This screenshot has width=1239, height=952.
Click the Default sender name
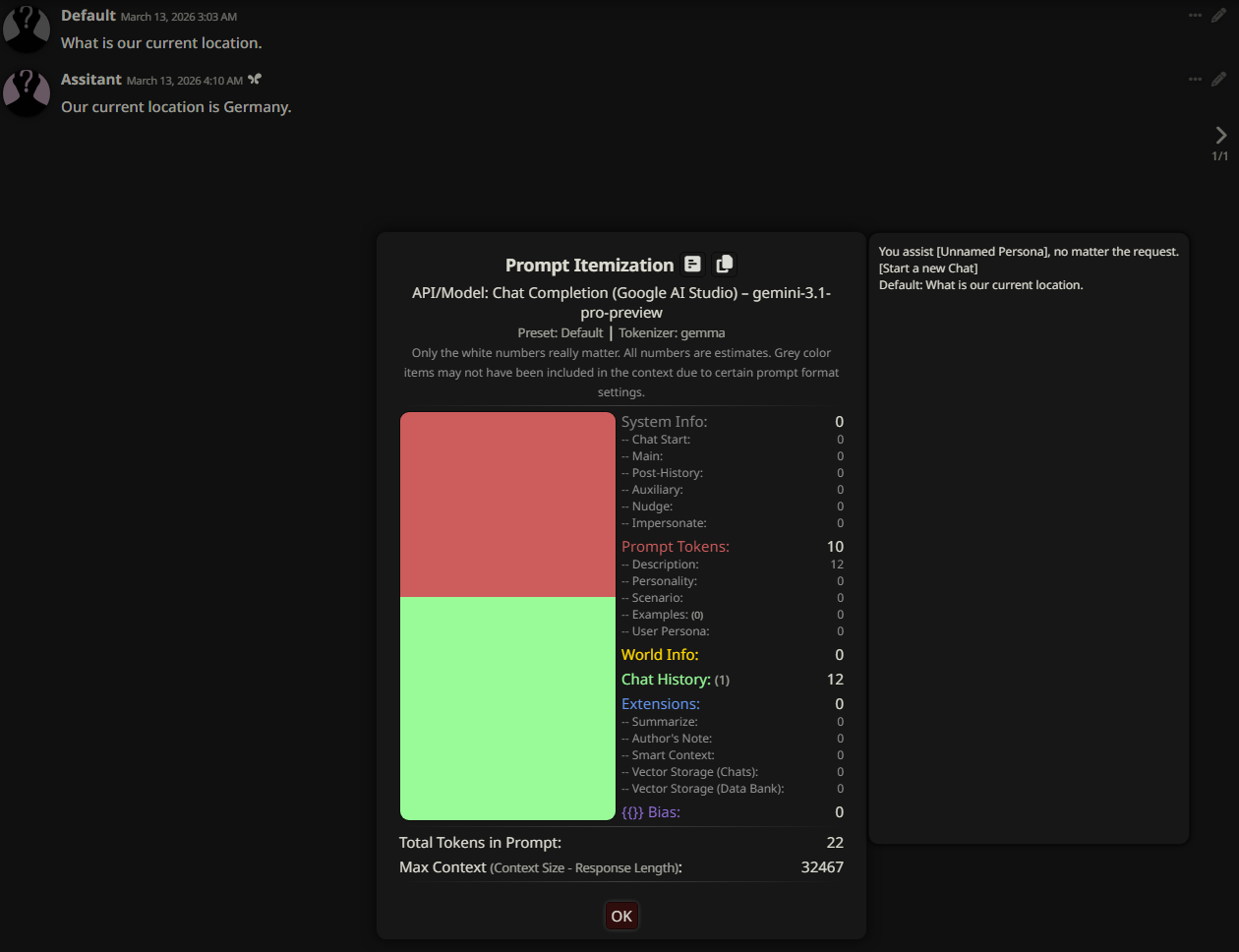(88, 16)
